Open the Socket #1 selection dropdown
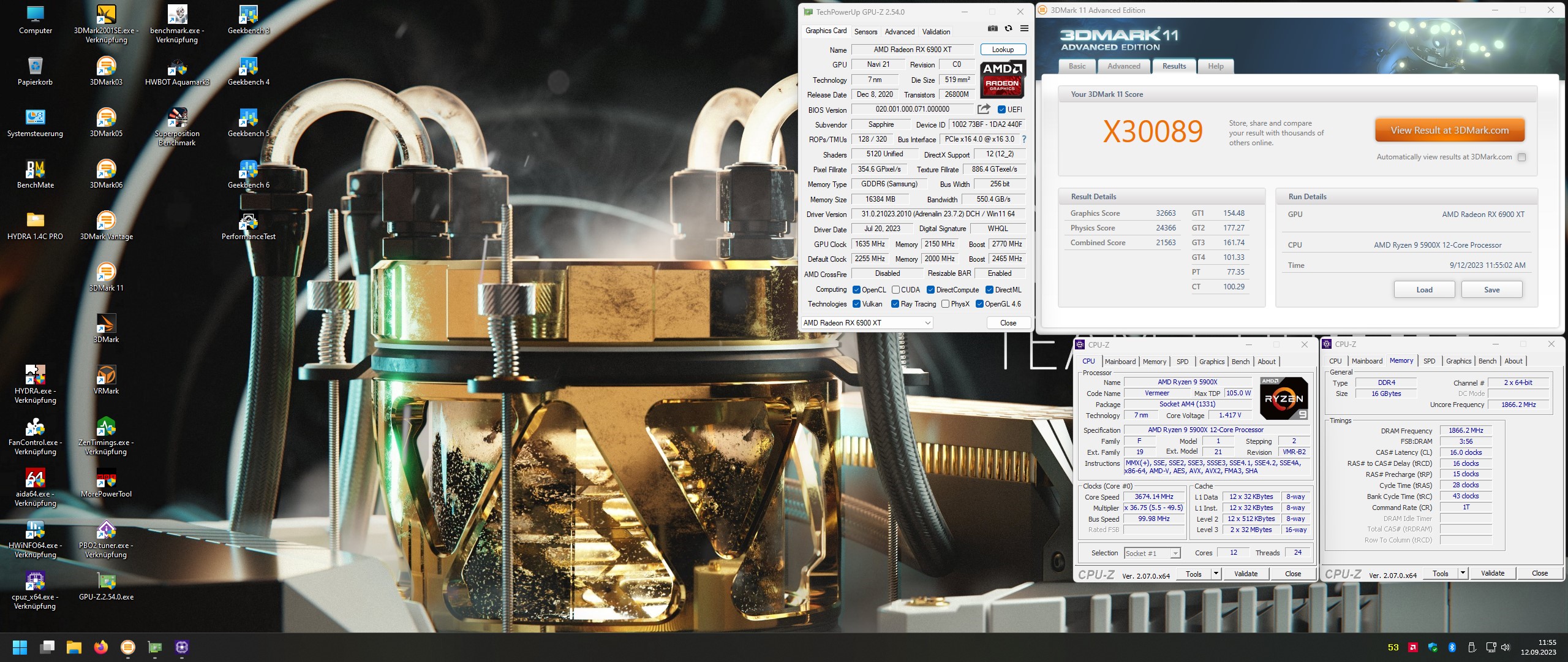Screen dimensions: 1568x662 pos(1152,553)
